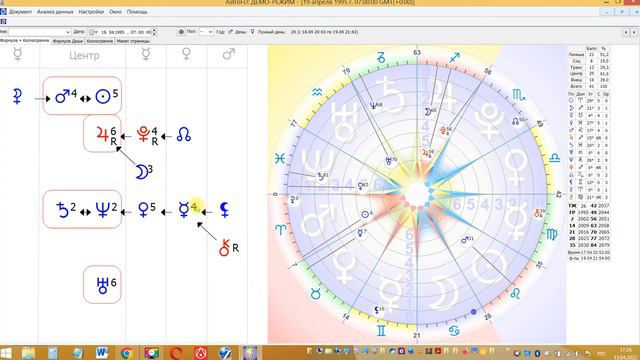
Task: Click the Aquarius sign on the chart wheel
Action: pos(317,93)
